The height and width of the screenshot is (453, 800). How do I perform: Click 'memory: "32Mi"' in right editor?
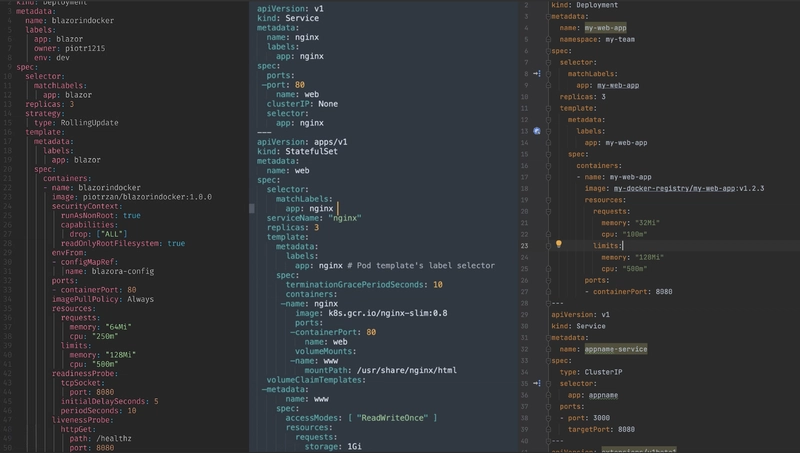tap(631, 223)
